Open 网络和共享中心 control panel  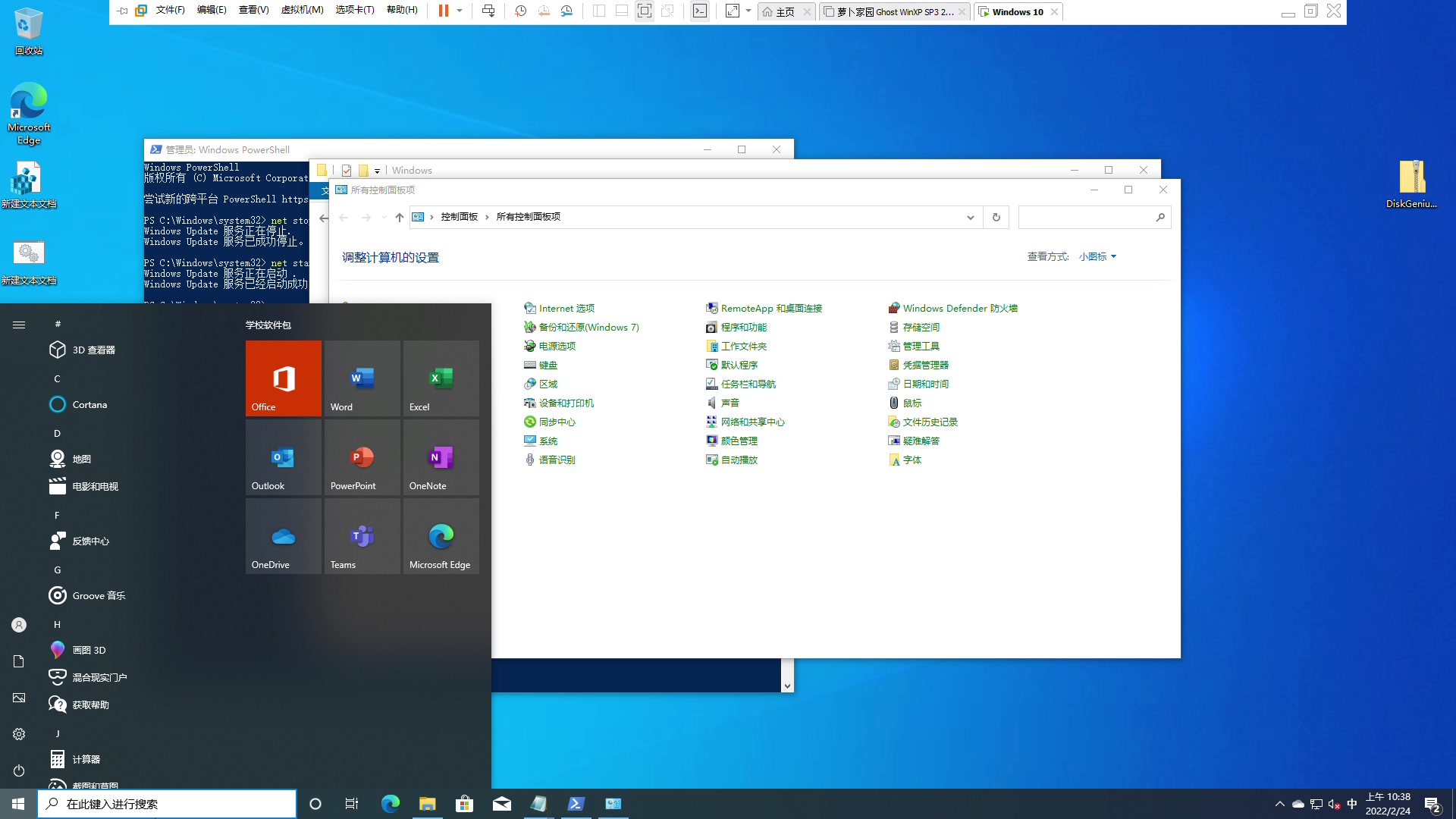pos(753,421)
